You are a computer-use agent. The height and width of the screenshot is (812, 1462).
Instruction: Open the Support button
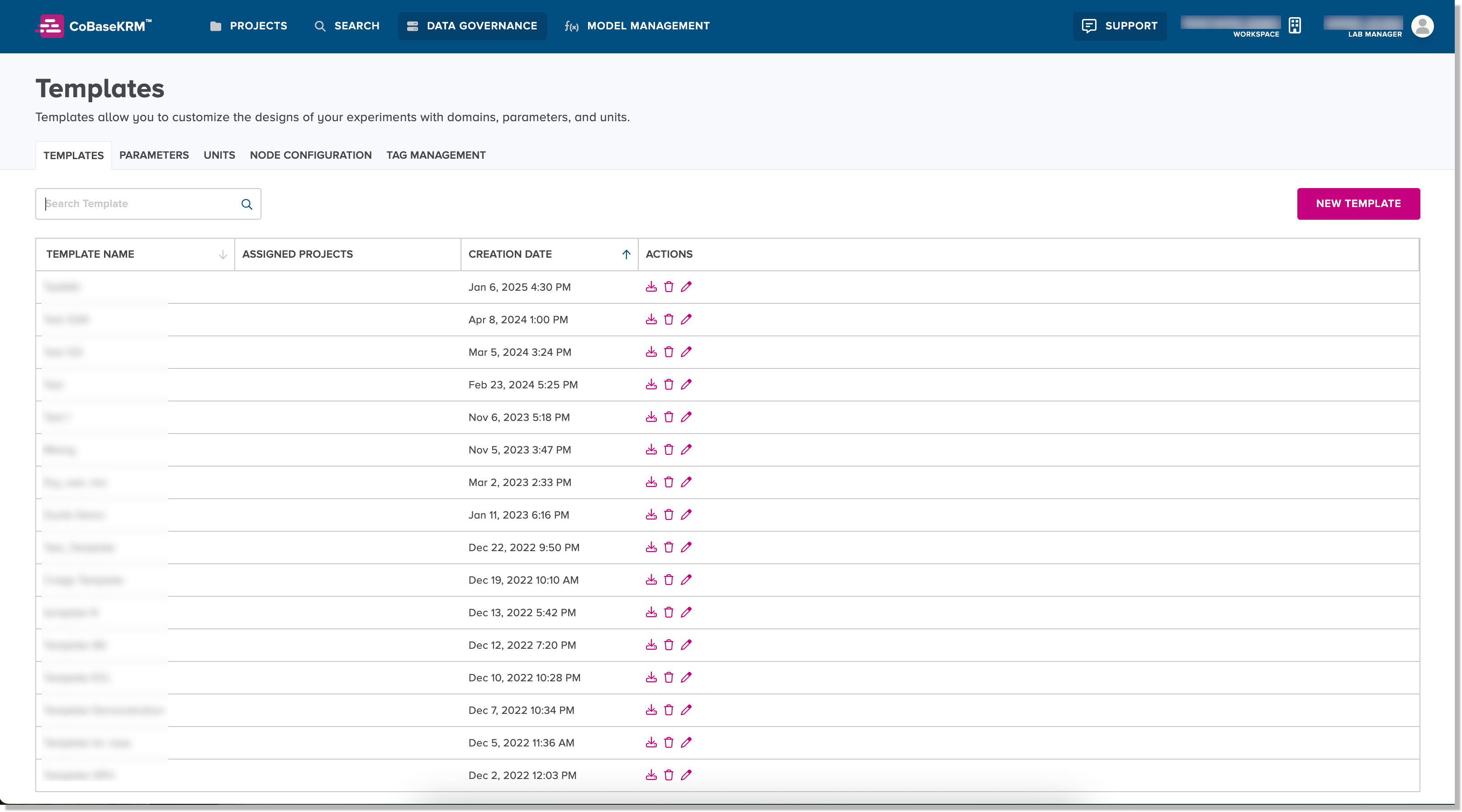click(x=1120, y=26)
